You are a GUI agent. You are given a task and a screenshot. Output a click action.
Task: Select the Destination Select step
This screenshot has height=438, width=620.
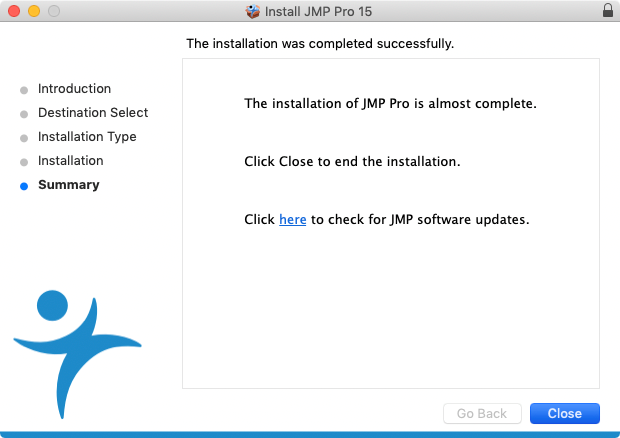coord(93,113)
